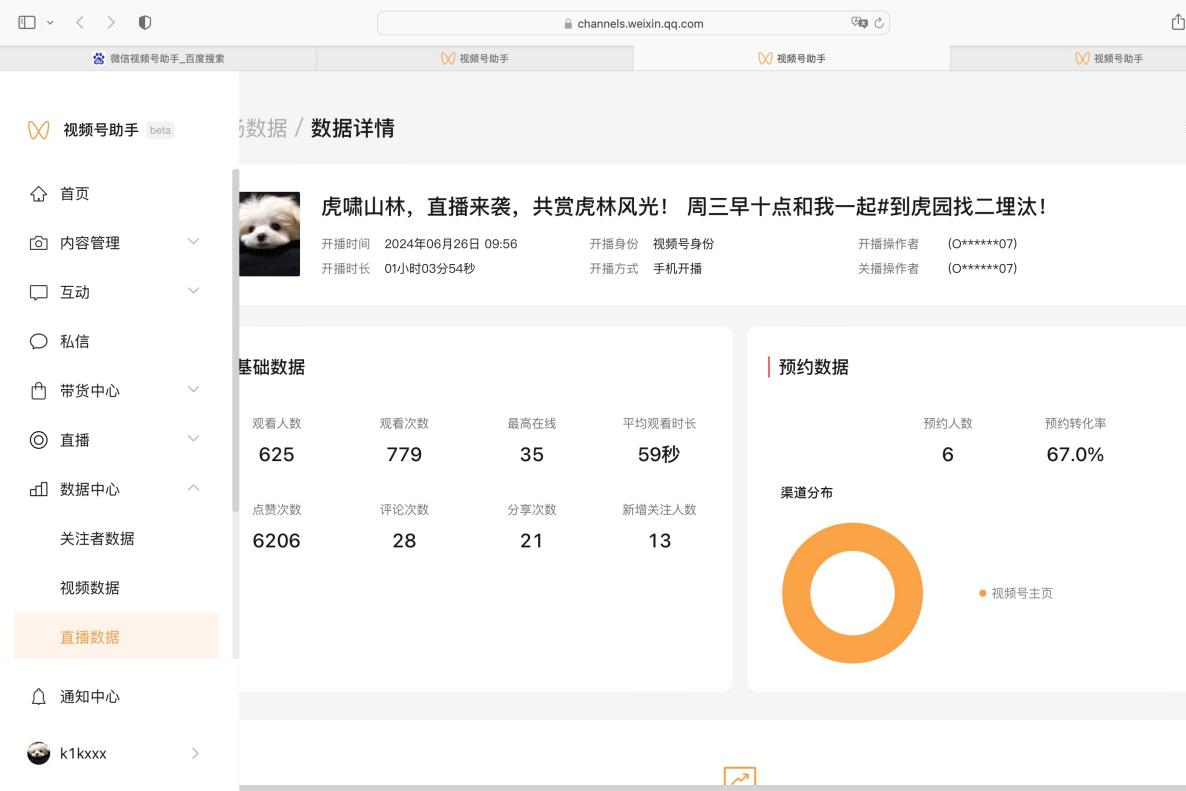This screenshot has height=791, width=1186.
Task: Select 关注者数据 in the sidebar
Action: pos(97,539)
